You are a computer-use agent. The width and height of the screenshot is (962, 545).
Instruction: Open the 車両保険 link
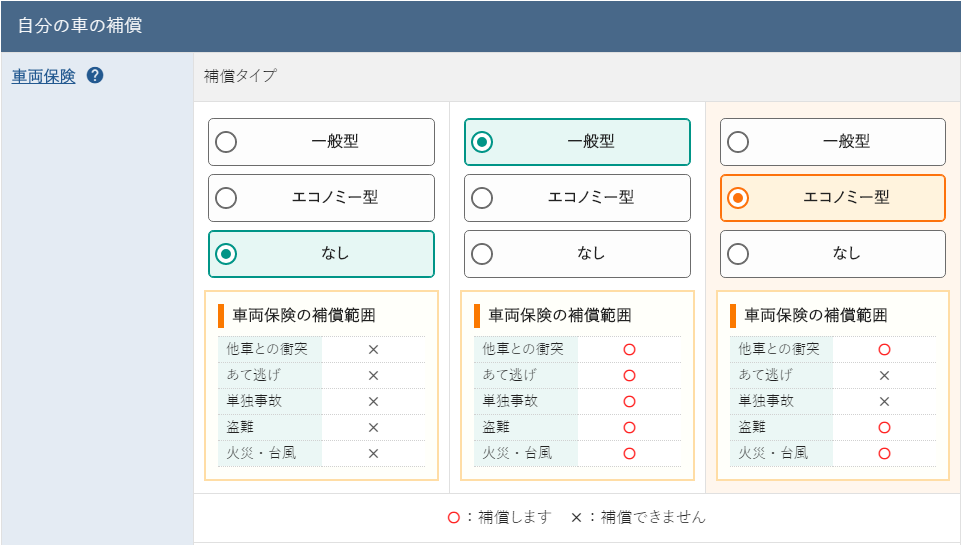coord(44,76)
